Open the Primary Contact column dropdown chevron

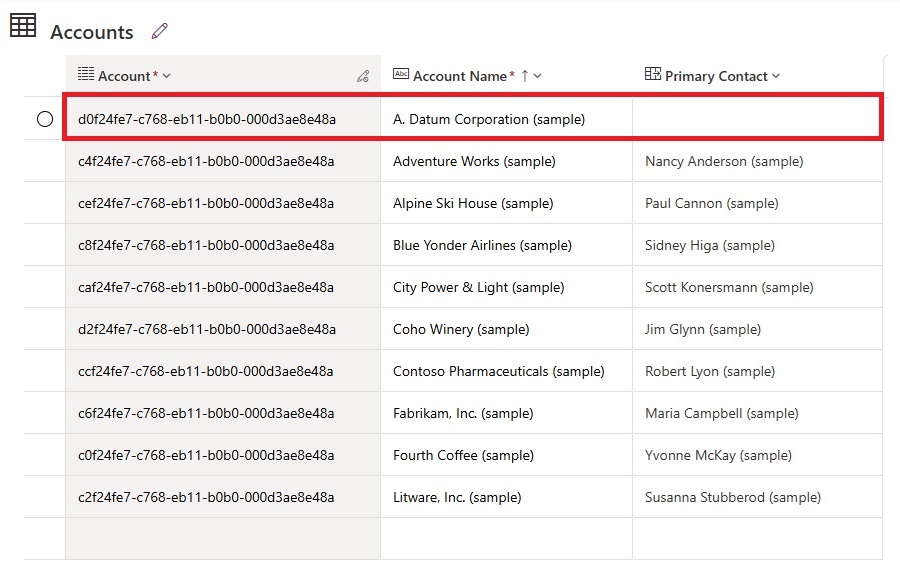pos(776,76)
